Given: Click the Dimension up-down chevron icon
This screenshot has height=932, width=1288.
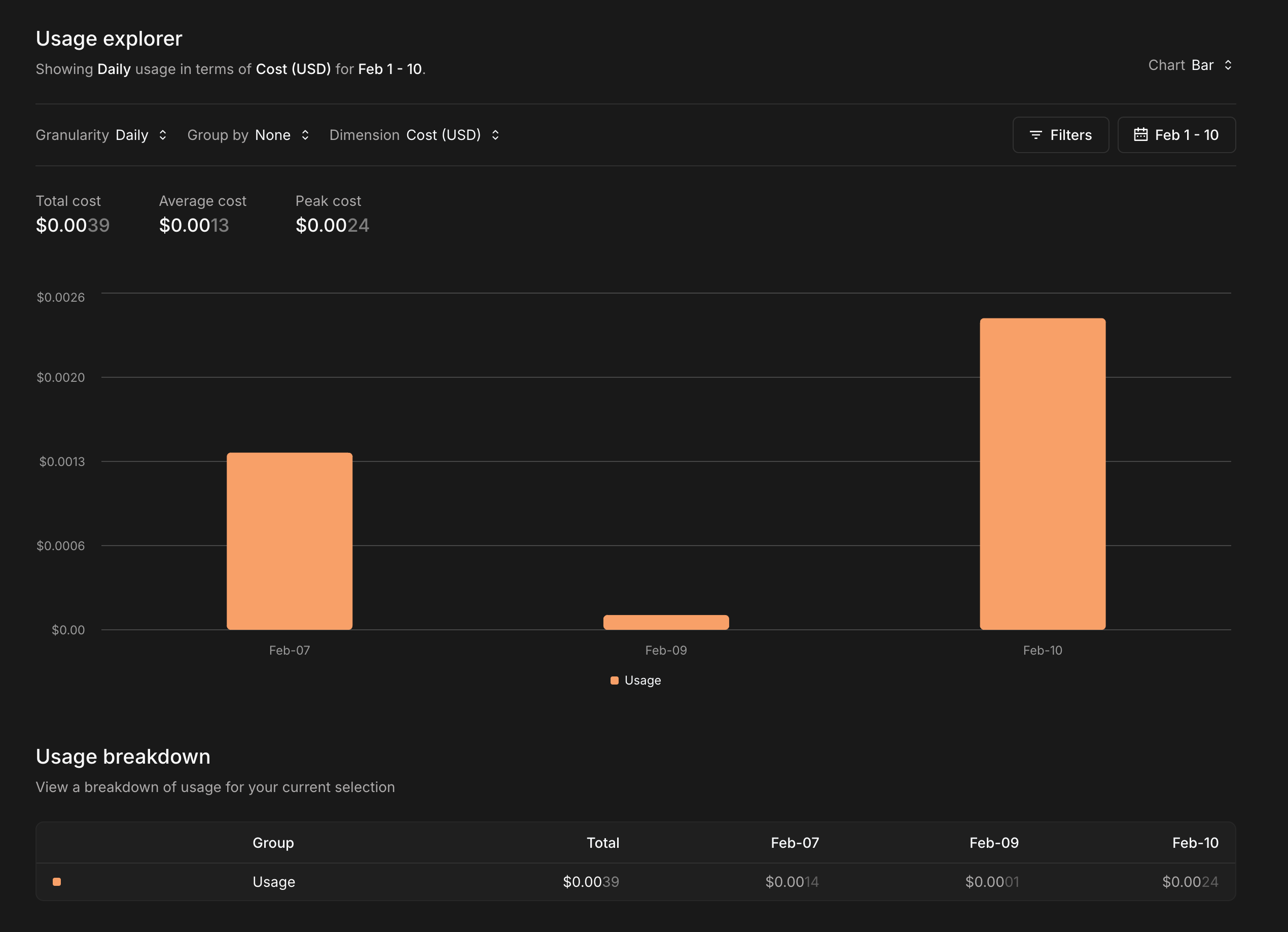Looking at the screenshot, I should (495, 135).
